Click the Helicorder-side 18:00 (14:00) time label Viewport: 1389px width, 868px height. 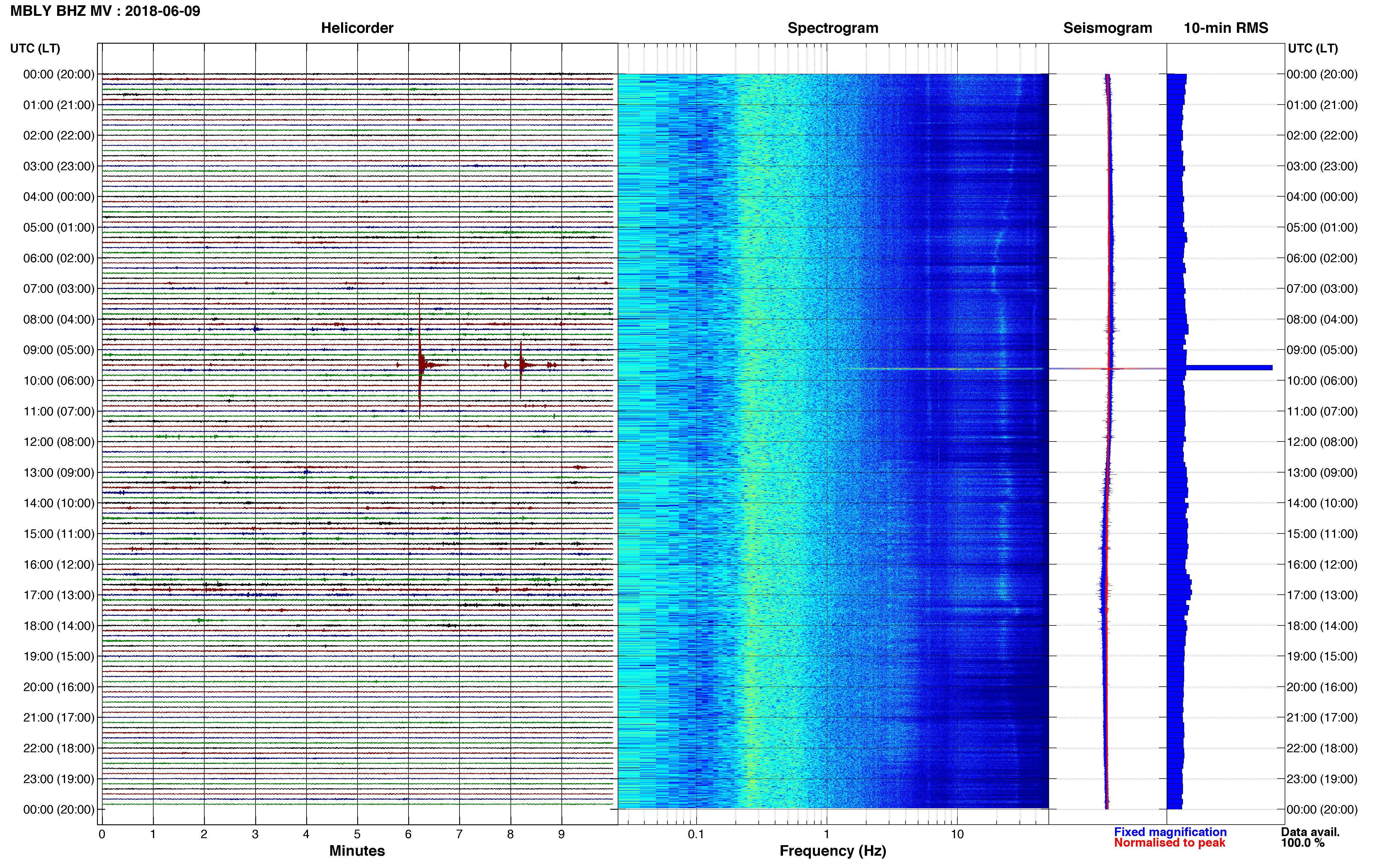[x=59, y=626]
